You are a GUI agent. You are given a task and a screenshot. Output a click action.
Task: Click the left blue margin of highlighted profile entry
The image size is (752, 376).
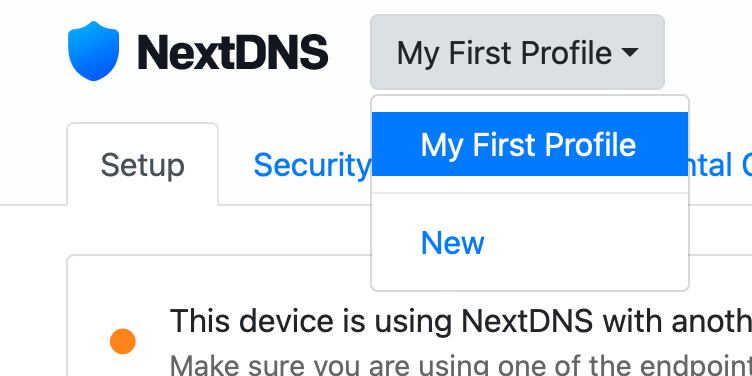pos(396,144)
